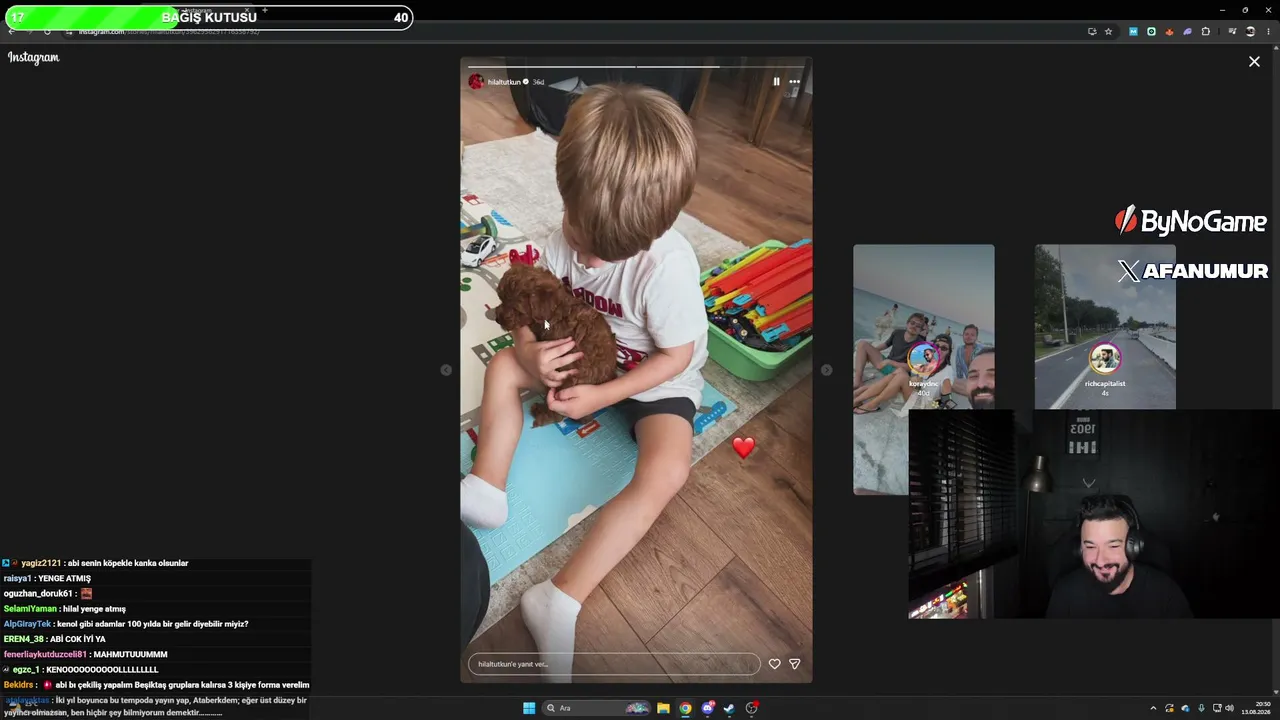1280x720 pixels.
Task: Open the richcapitalist story thumbnail
Action: point(1105,327)
